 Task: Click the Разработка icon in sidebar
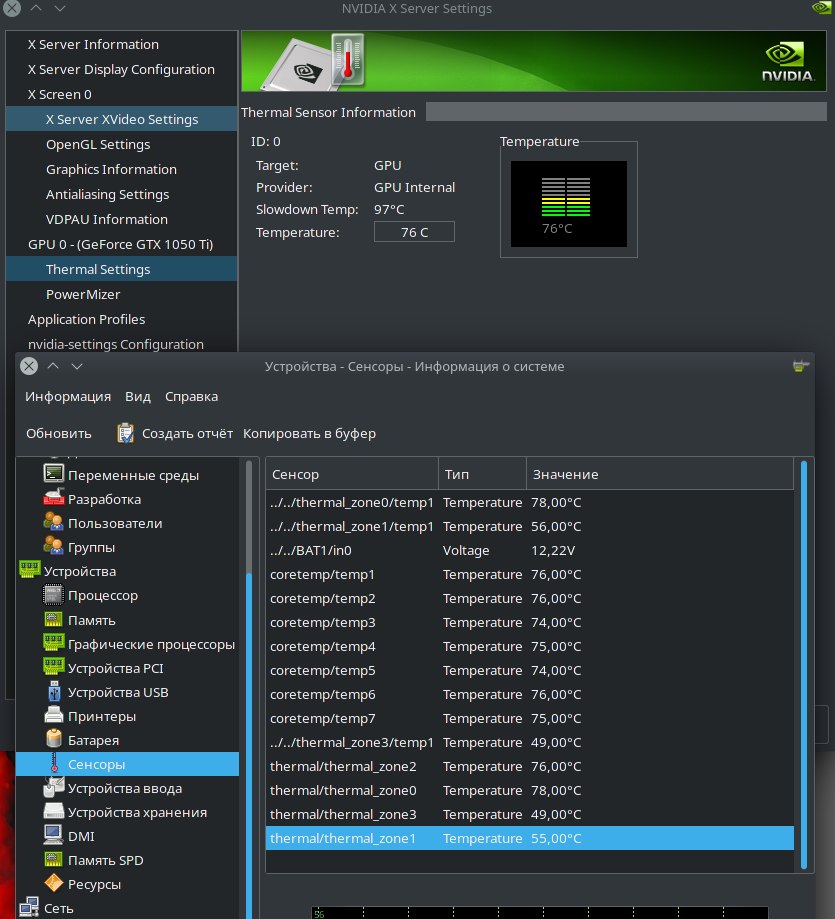pos(53,498)
